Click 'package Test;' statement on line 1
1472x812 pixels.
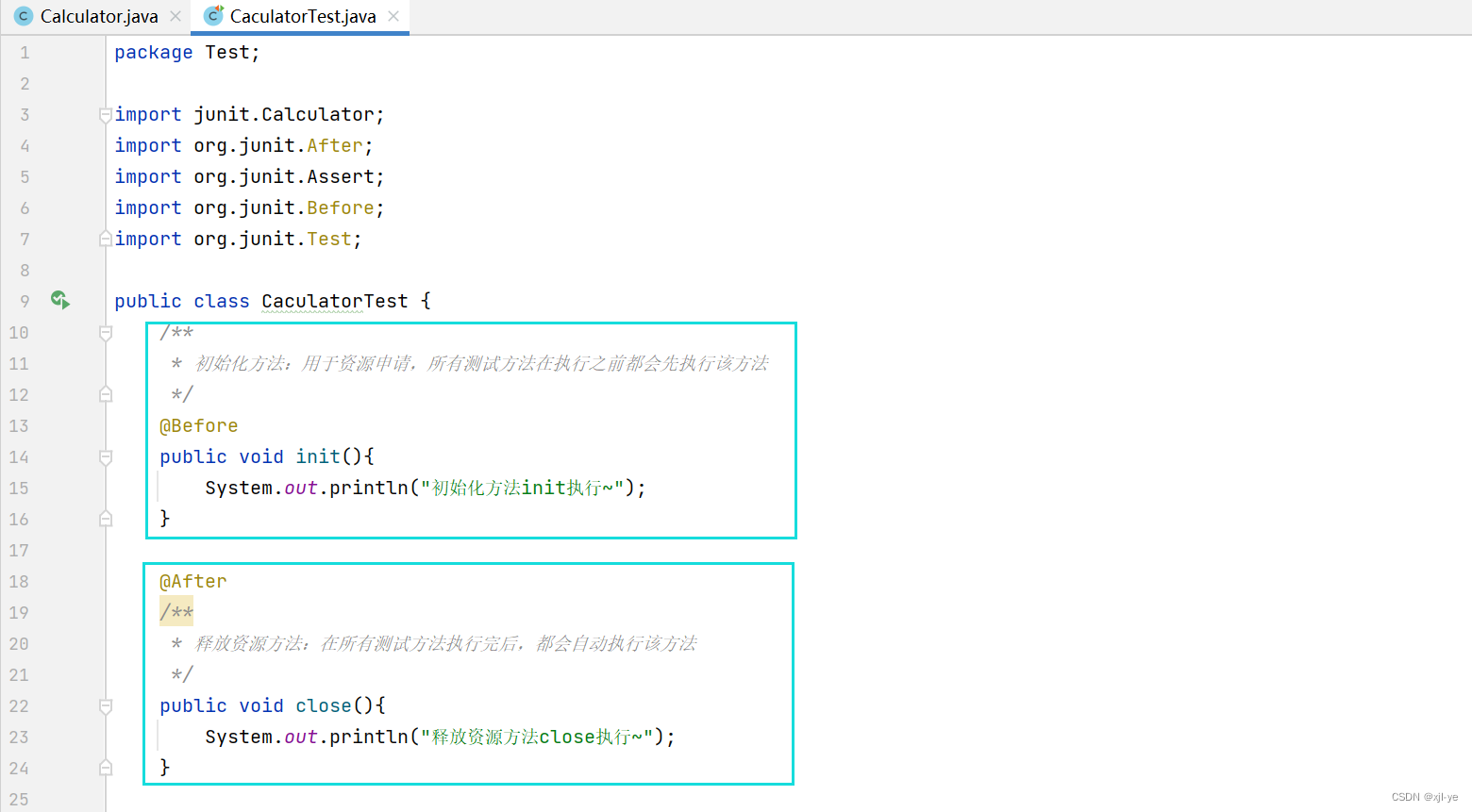pyautogui.click(x=187, y=52)
